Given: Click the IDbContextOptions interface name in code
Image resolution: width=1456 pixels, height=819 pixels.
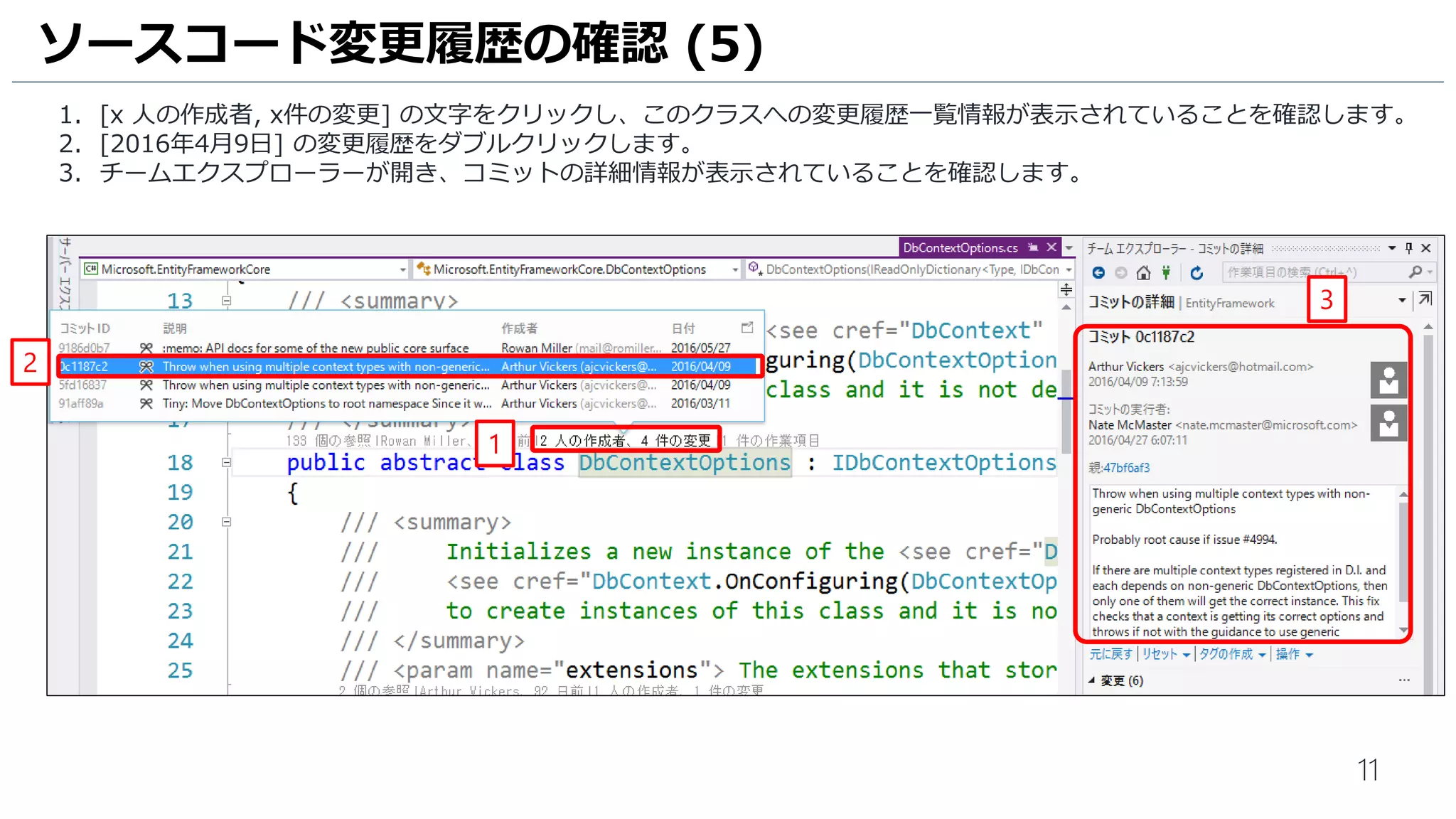Looking at the screenshot, I should [945, 462].
